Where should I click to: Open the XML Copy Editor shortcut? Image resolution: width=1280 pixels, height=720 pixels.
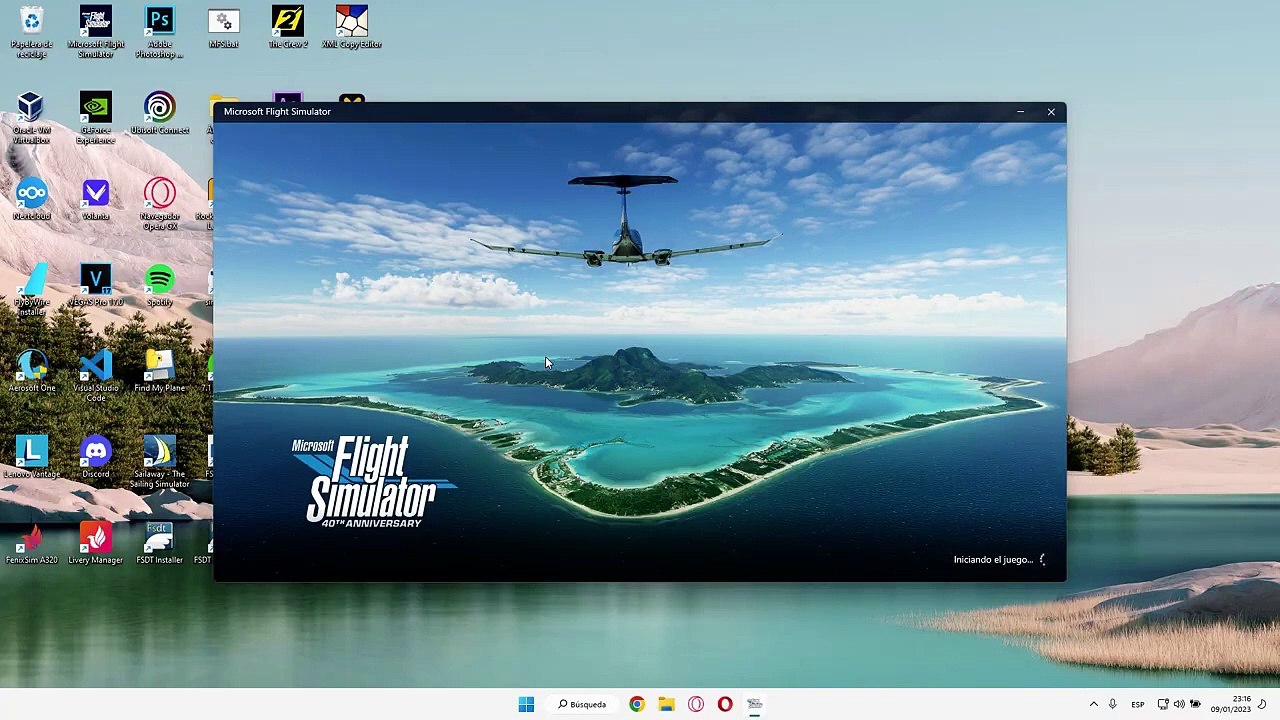351,28
